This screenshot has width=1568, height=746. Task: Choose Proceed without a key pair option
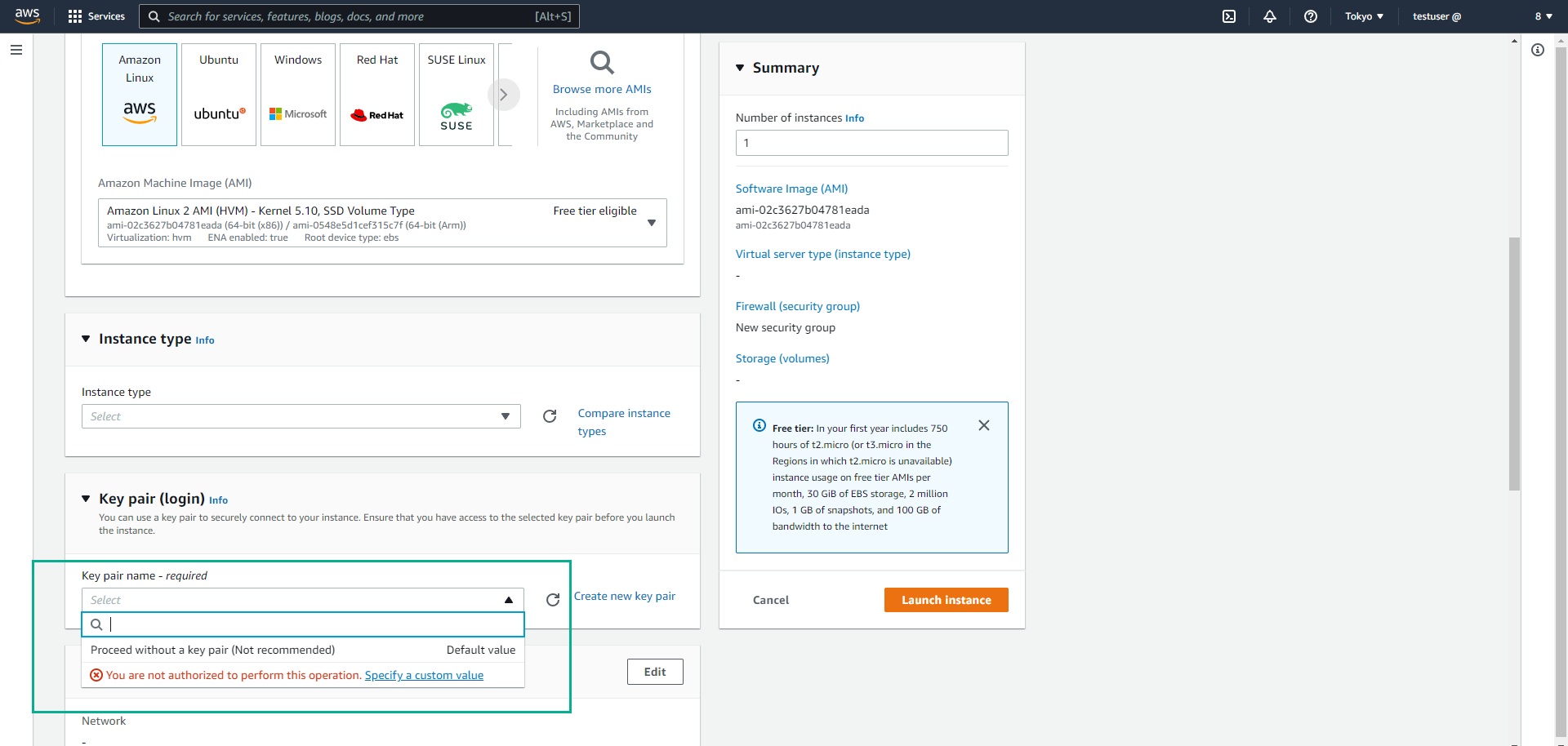pyautogui.click(x=303, y=650)
